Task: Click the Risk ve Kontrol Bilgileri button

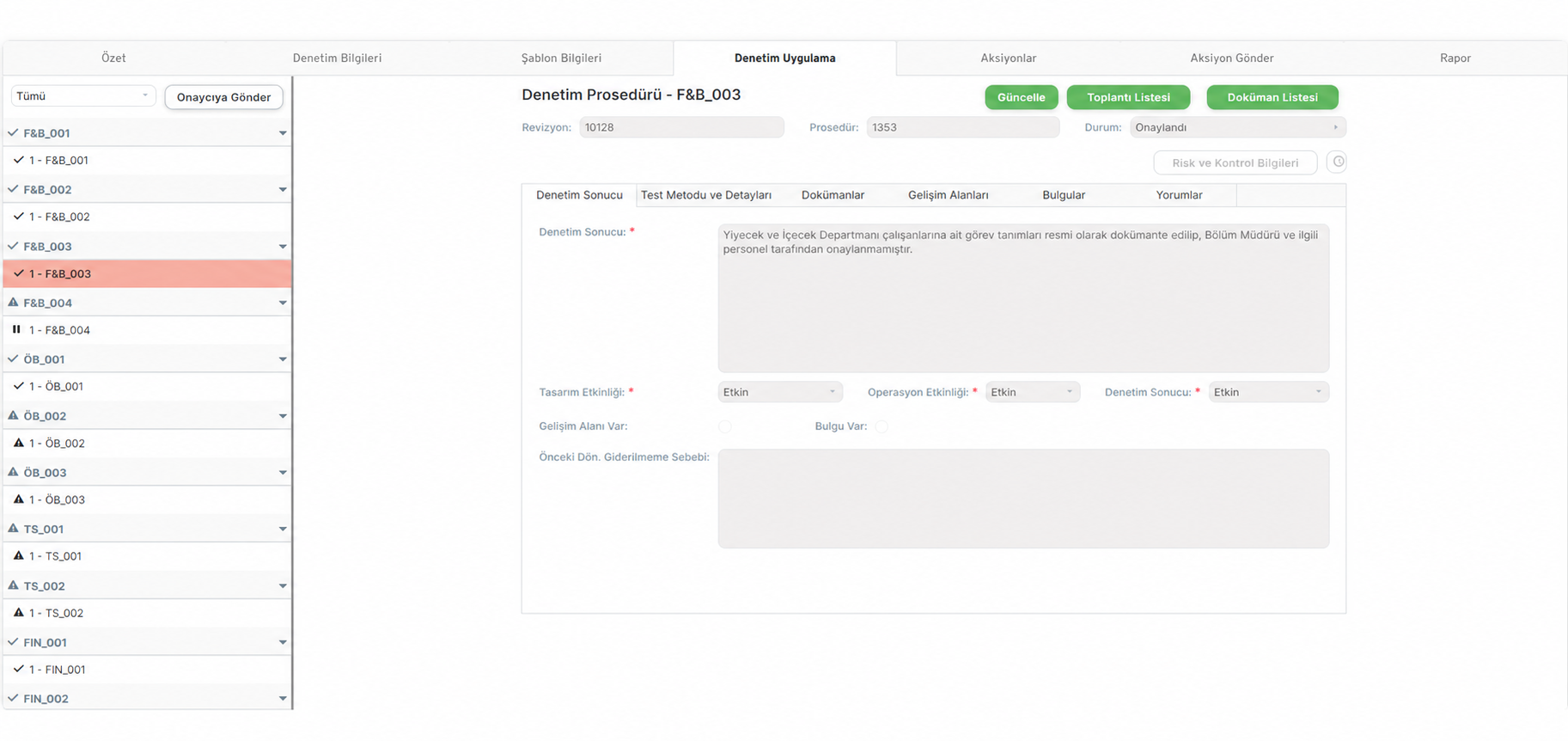Action: (x=1235, y=162)
